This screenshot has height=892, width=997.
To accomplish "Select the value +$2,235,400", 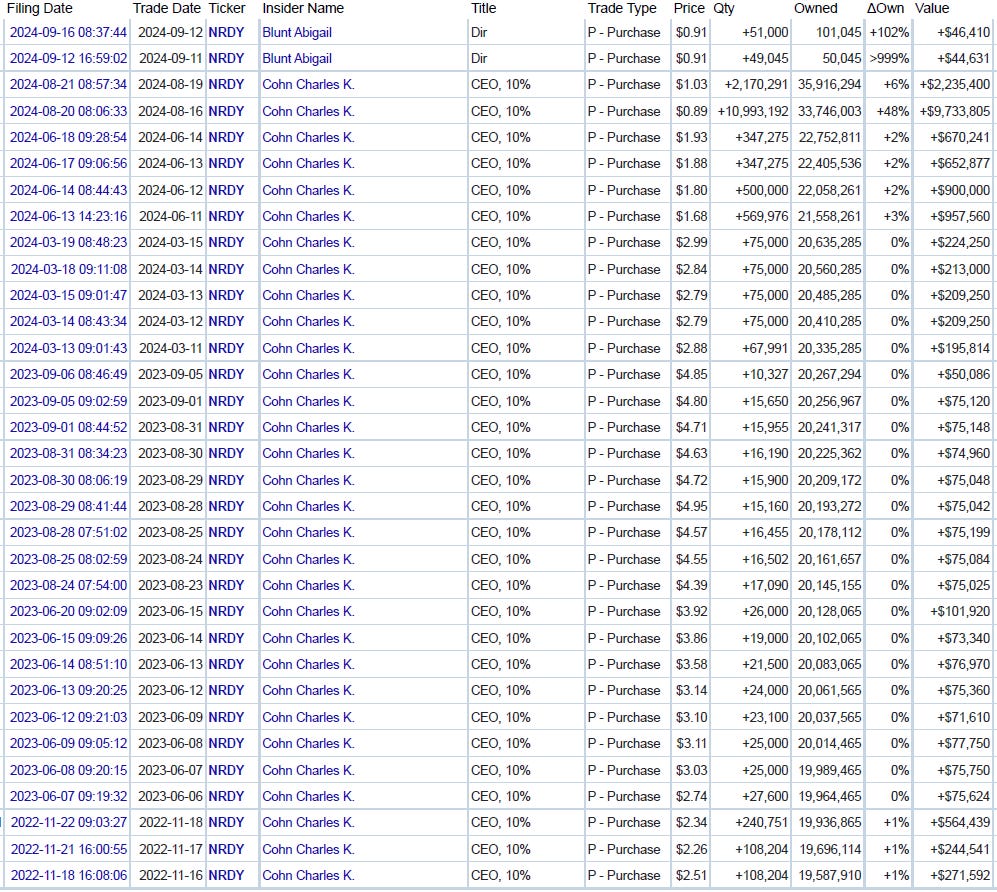I will (x=954, y=85).
